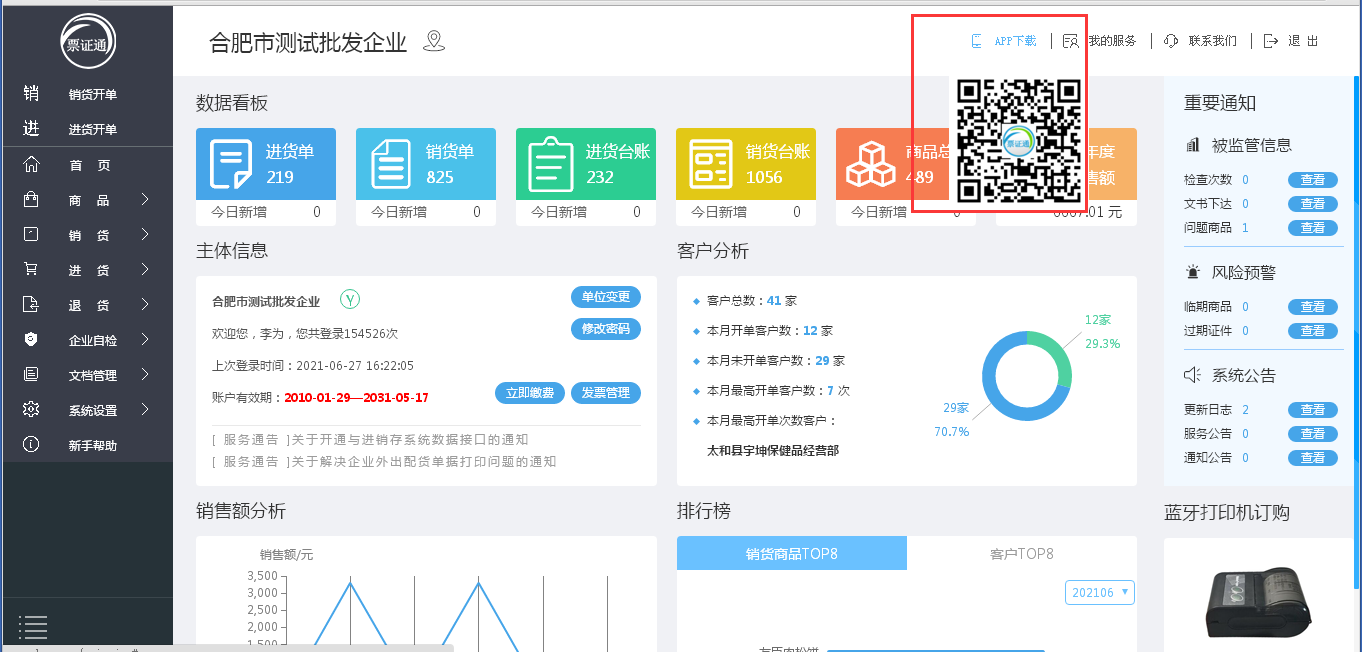Click the document icon beside 文档管理
Image resolution: width=1362 pixels, height=652 pixels.
31,375
